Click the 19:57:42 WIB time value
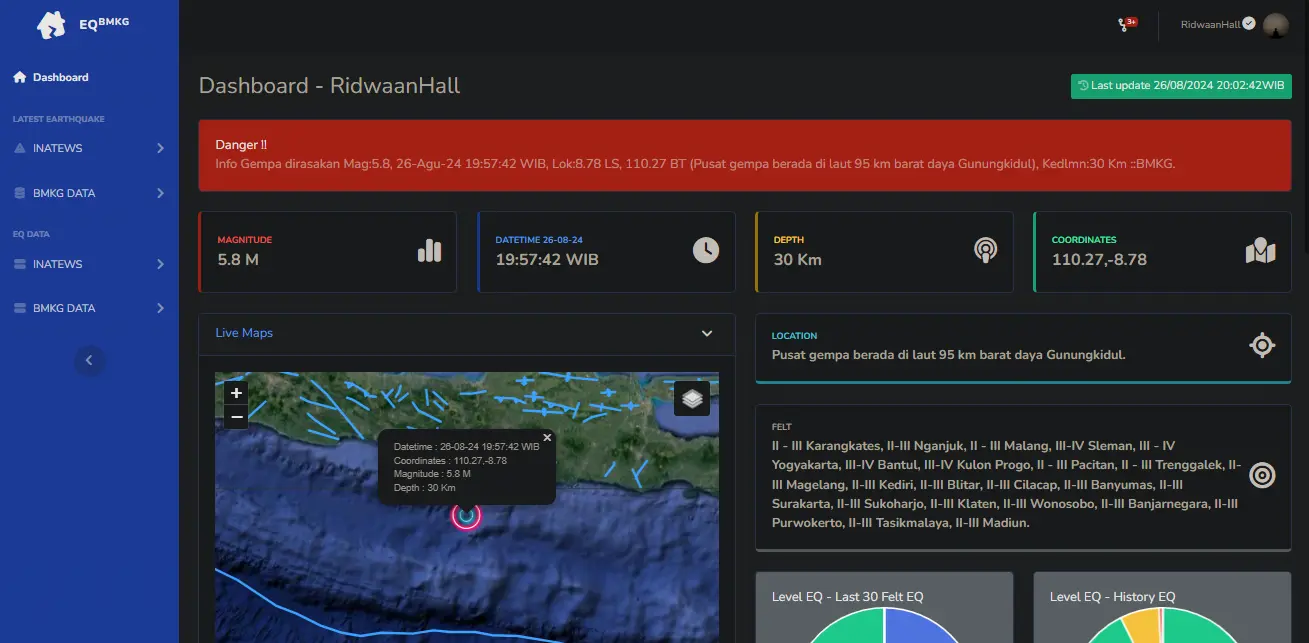Screen dimensions: 1309x643 (547, 260)
